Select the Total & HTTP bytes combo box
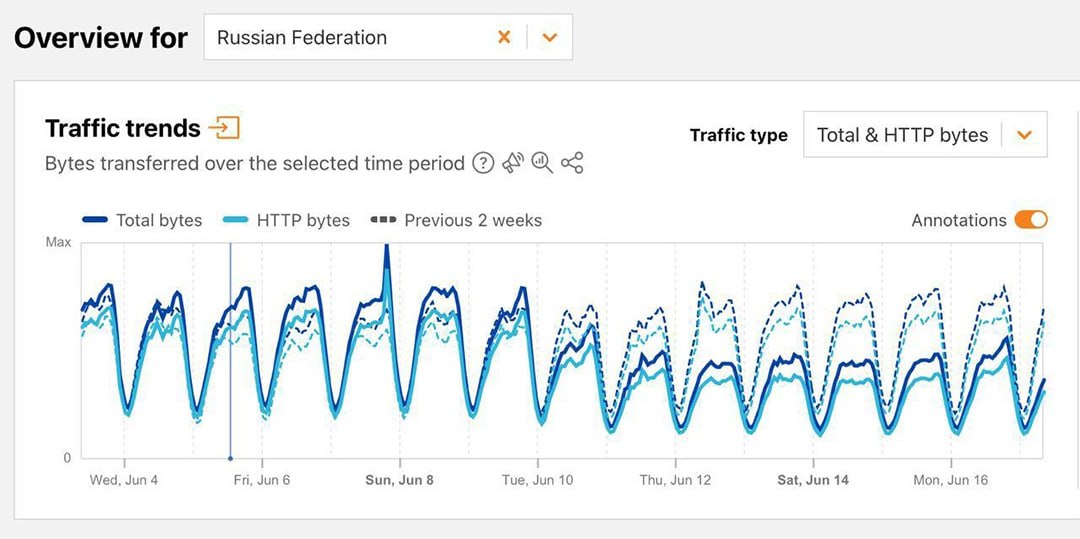 tap(902, 135)
